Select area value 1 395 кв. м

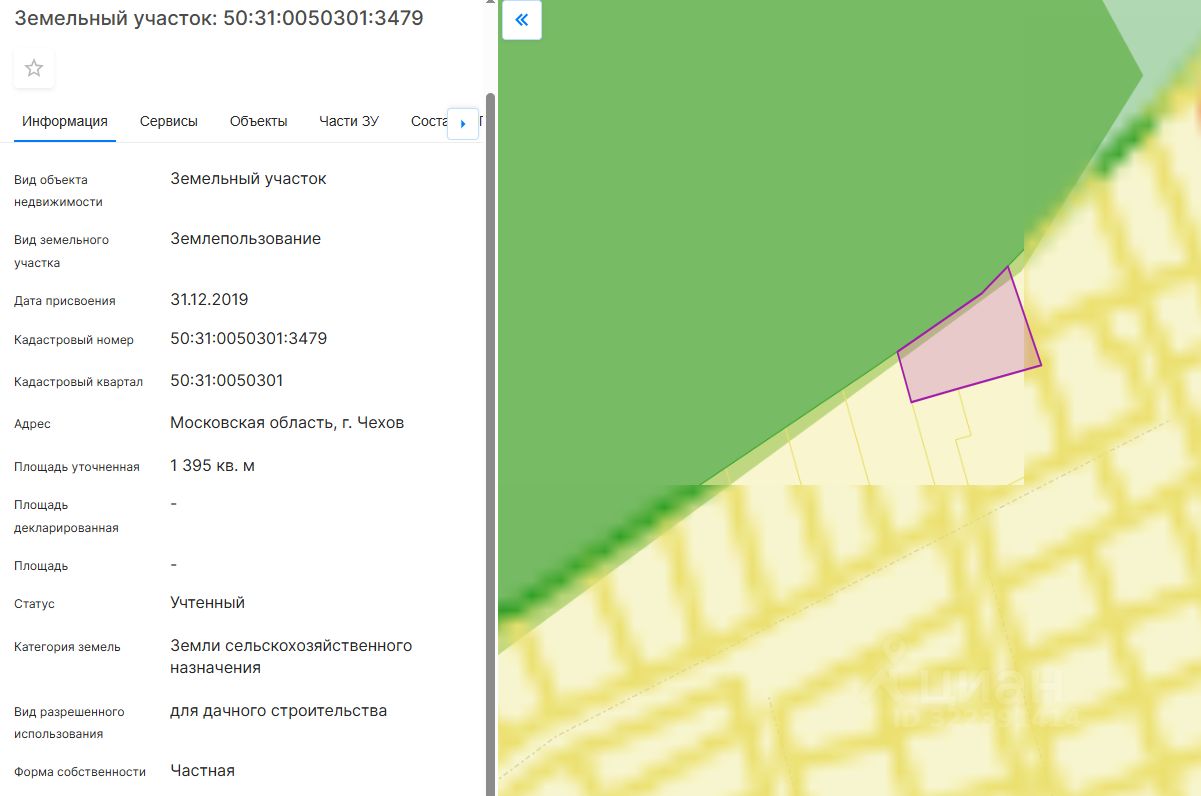point(212,466)
